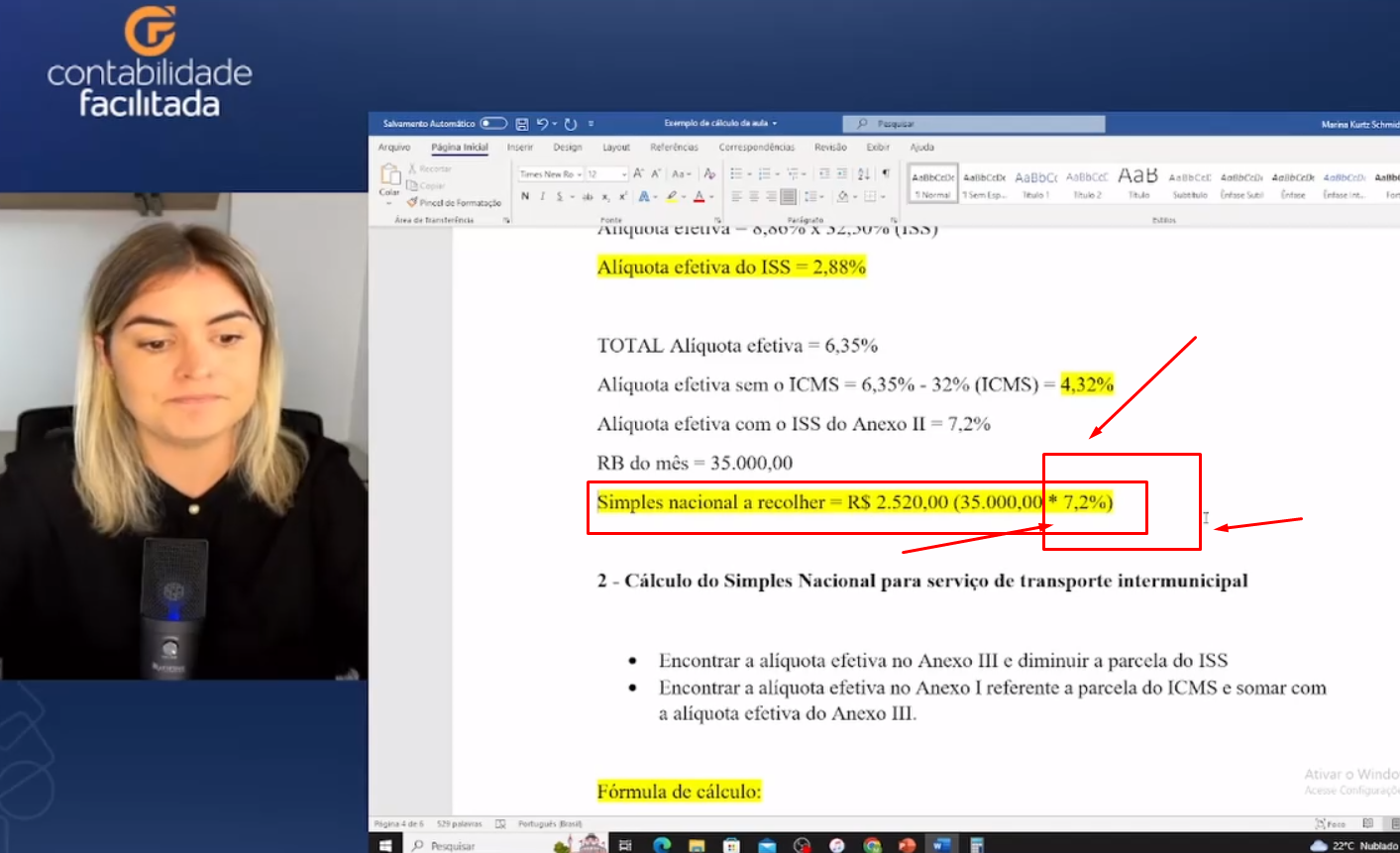Switch to the Layout tab

pyautogui.click(x=616, y=148)
